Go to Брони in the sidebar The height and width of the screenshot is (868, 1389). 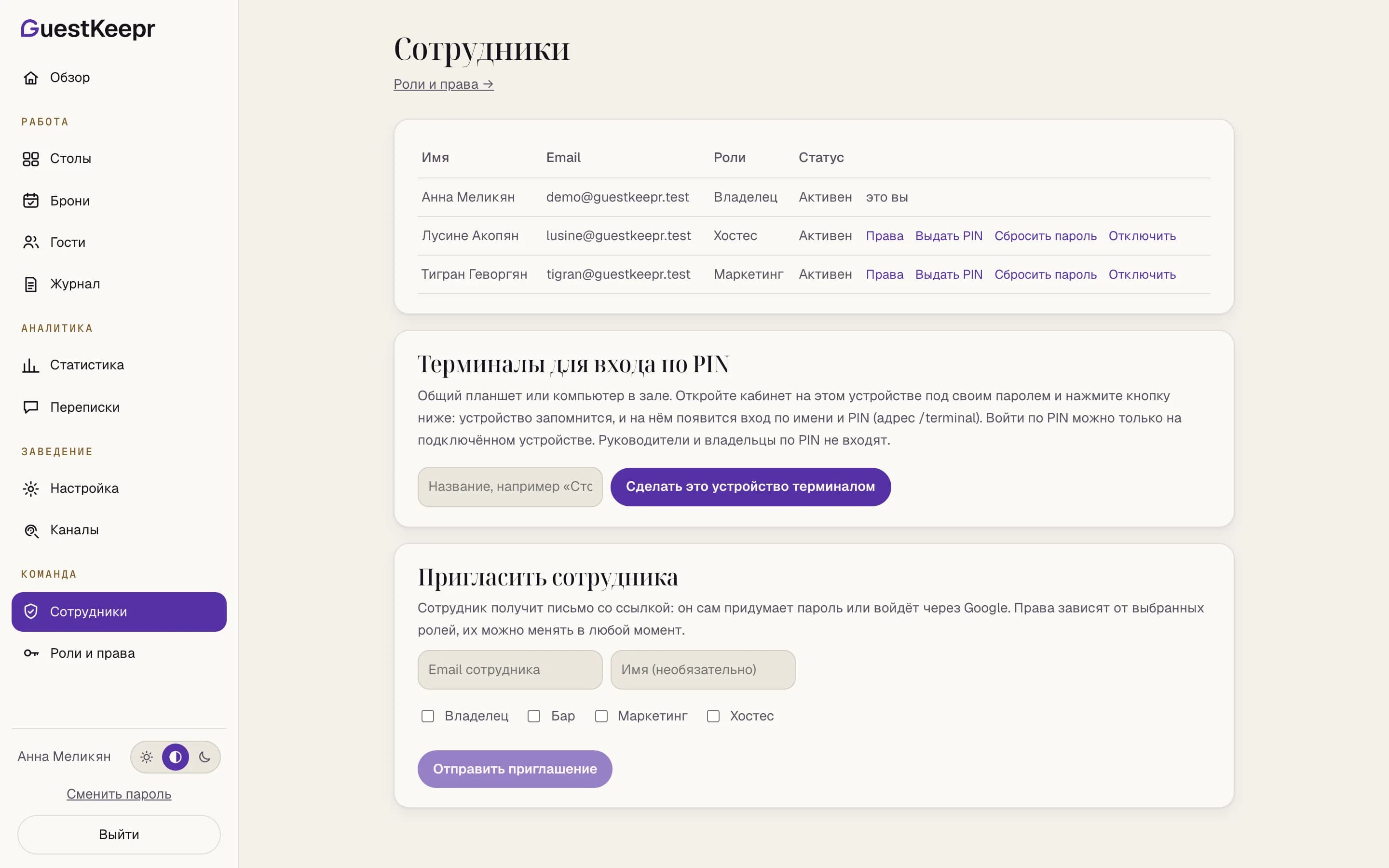[x=119, y=200]
